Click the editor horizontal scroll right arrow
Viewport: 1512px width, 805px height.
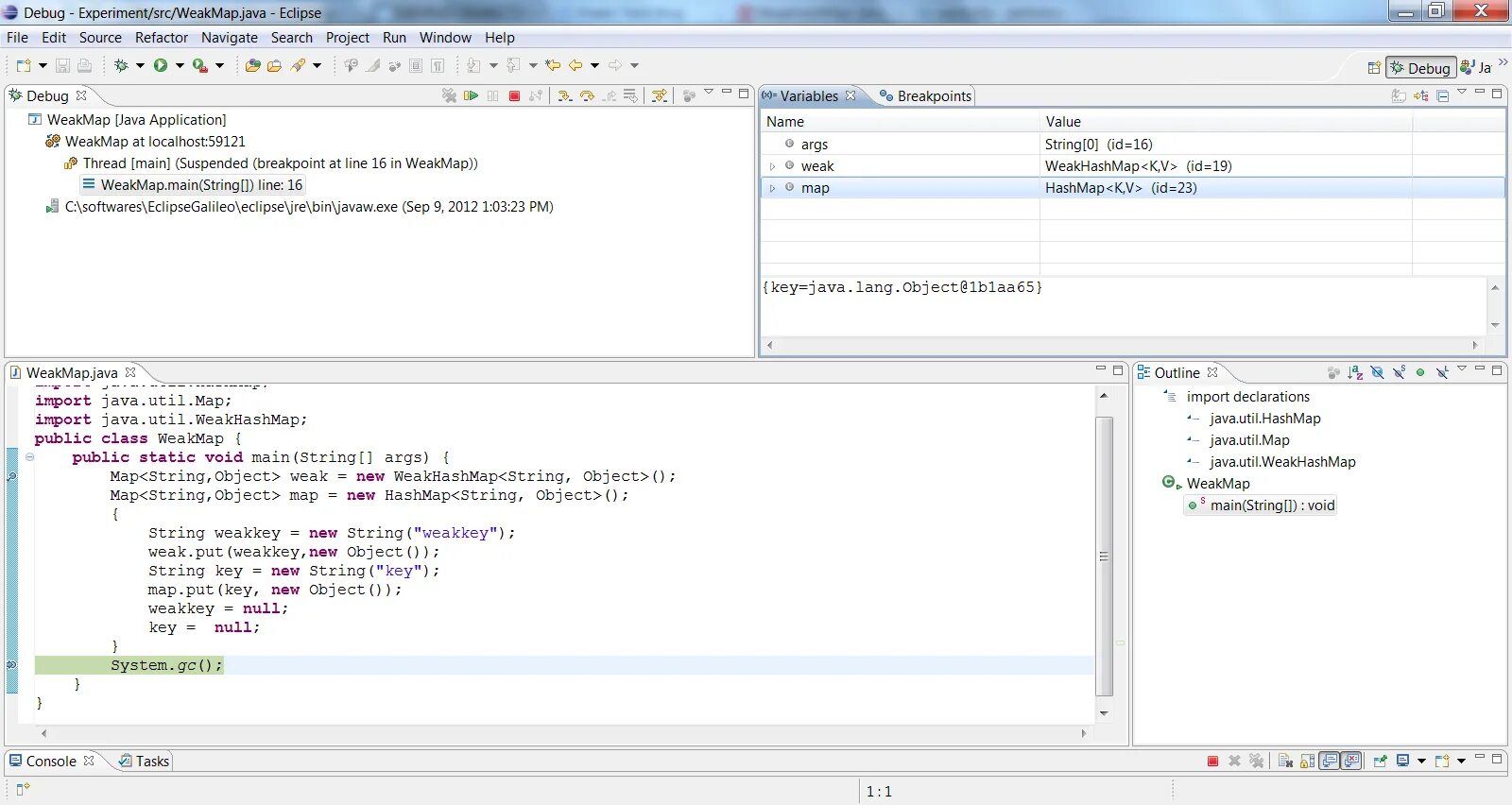pos(1084,732)
